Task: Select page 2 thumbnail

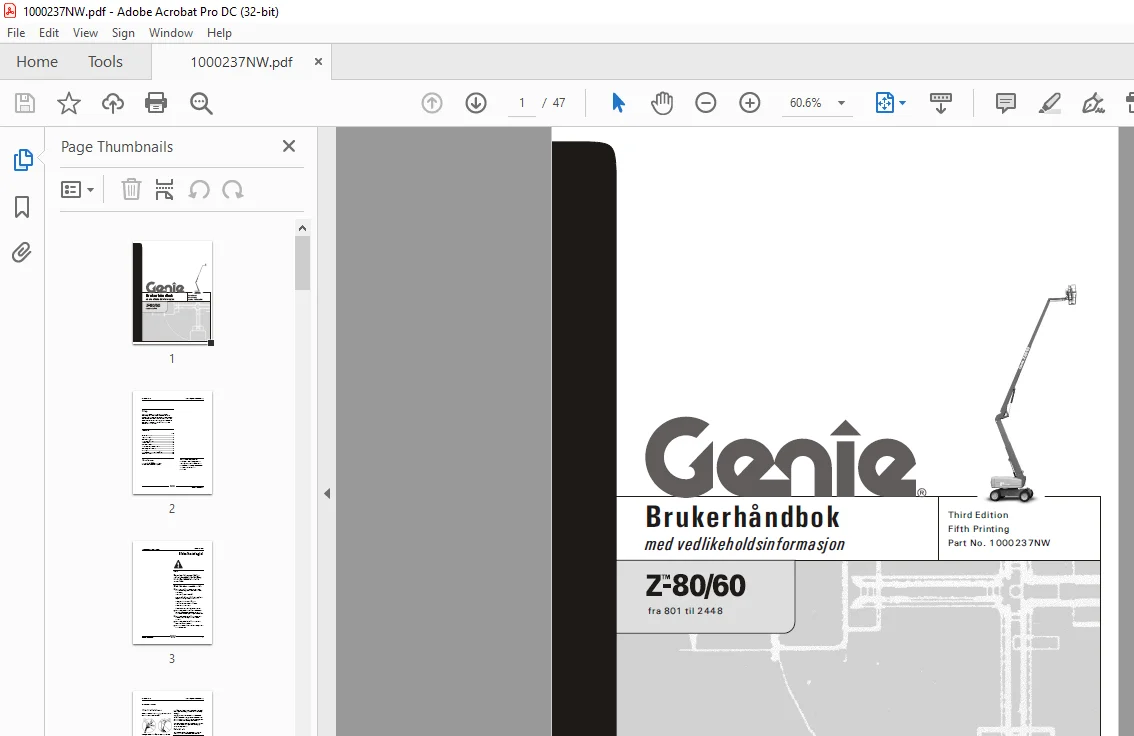Action: 172,442
